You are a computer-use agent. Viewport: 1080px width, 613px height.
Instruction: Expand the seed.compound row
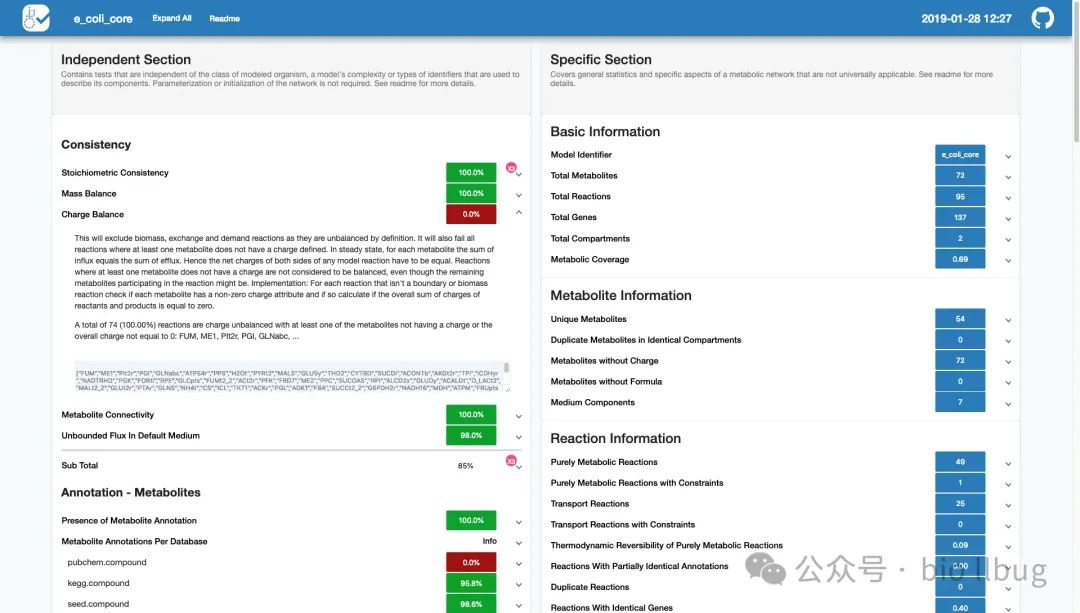(x=519, y=605)
